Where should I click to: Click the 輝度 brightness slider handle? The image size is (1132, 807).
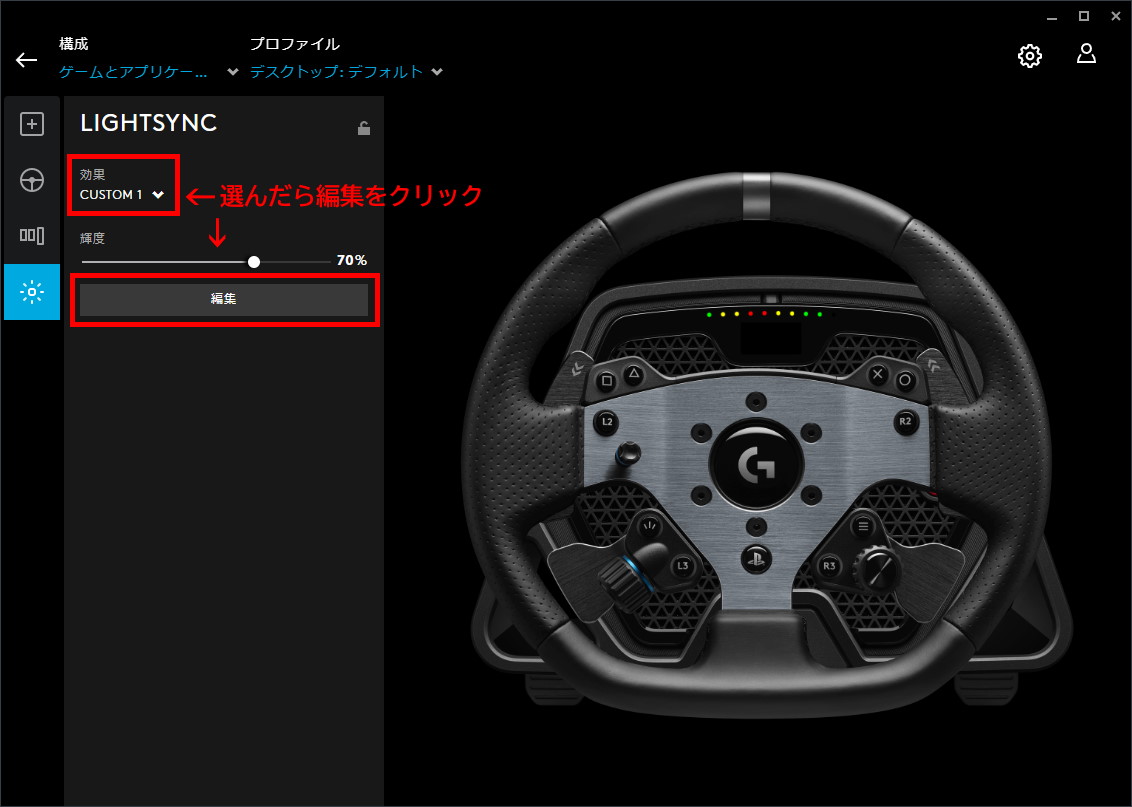point(253,262)
